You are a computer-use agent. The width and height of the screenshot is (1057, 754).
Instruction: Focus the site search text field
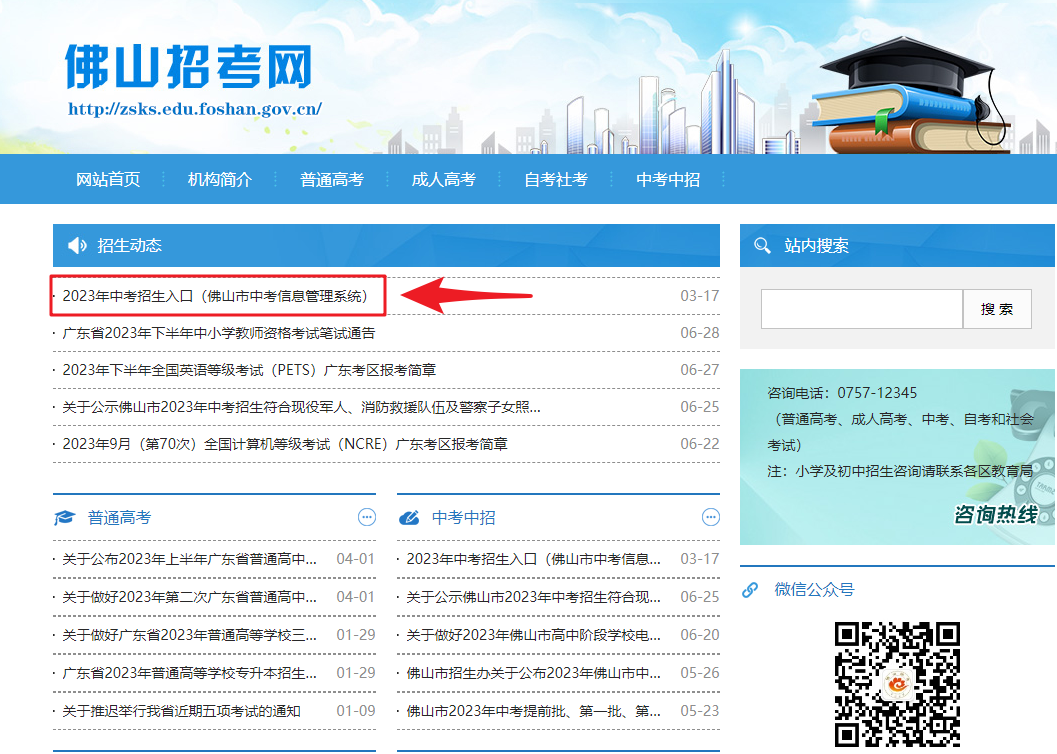click(x=861, y=309)
